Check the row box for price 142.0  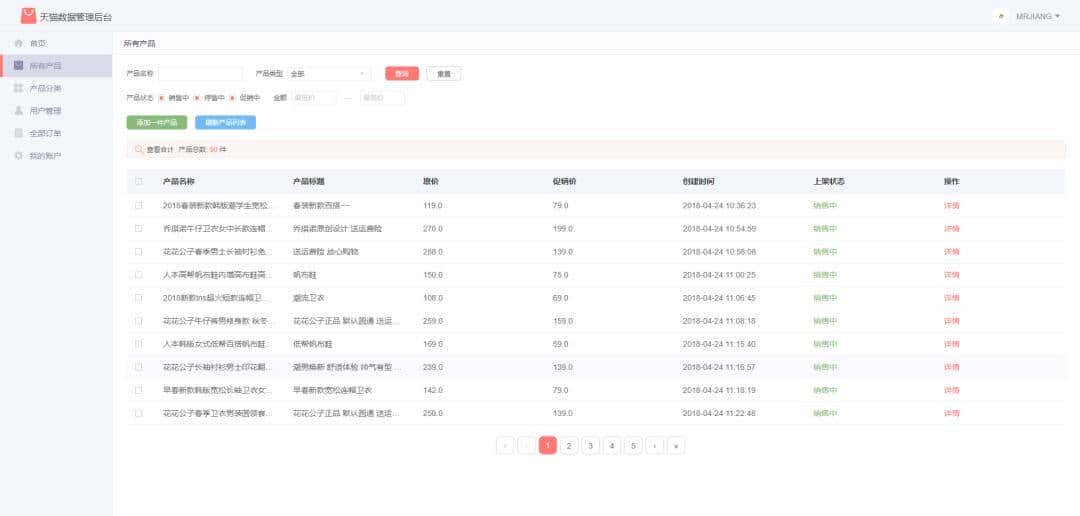pos(138,390)
